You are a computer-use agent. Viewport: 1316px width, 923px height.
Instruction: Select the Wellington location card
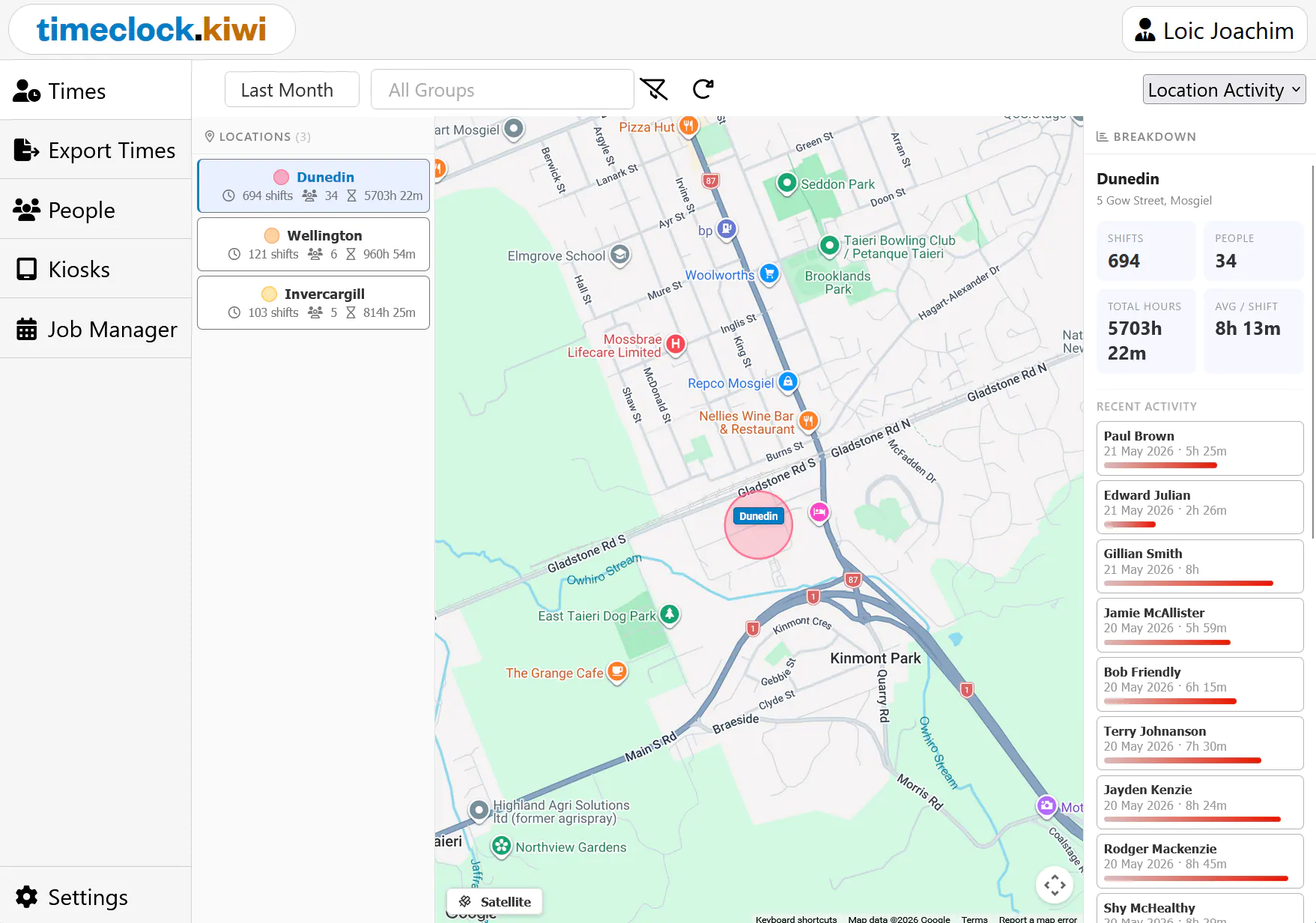click(313, 244)
